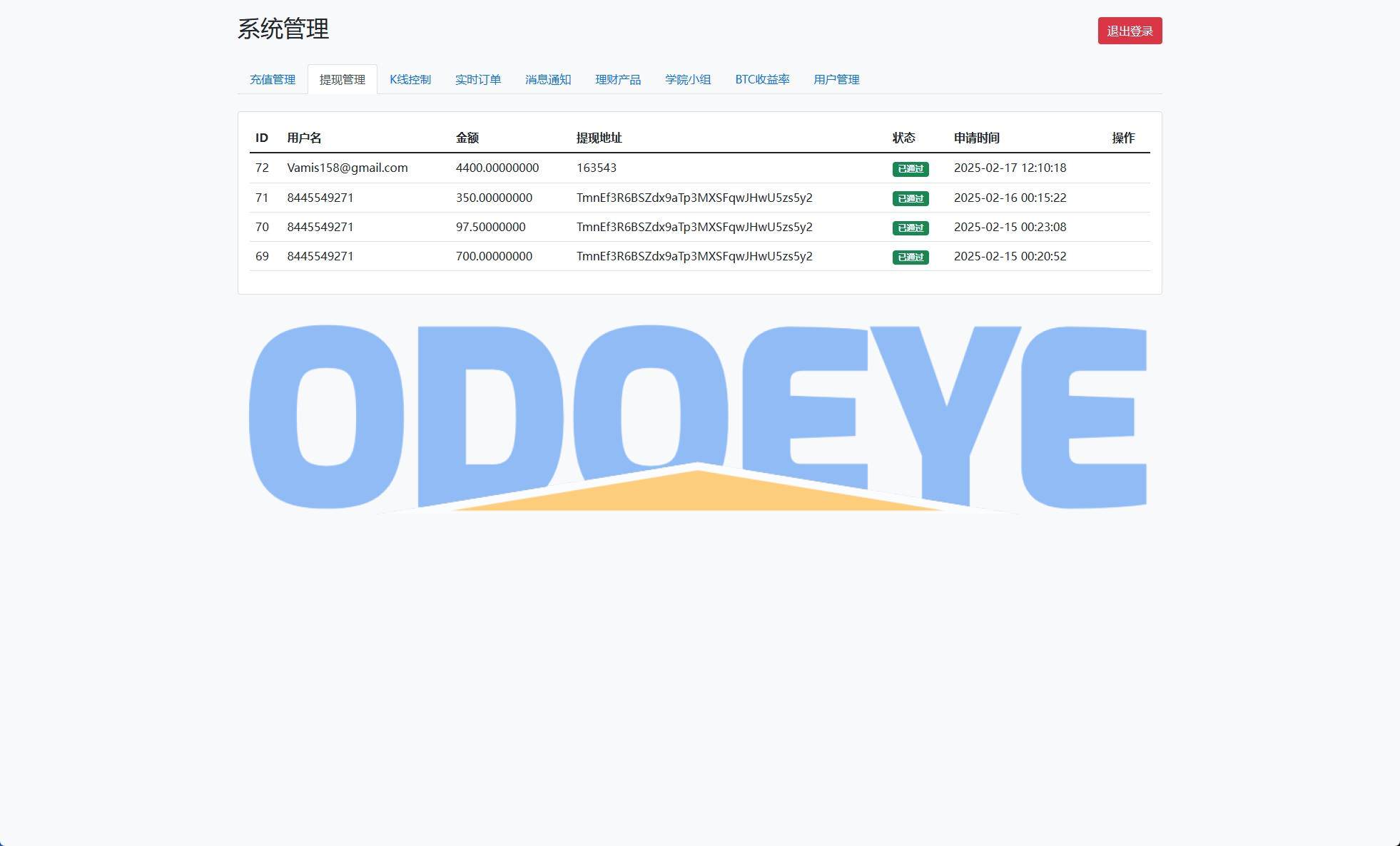Viewport: 1400px width, 846px height.
Task: Switch to the 充值管理 tab
Action: [x=272, y=79]
